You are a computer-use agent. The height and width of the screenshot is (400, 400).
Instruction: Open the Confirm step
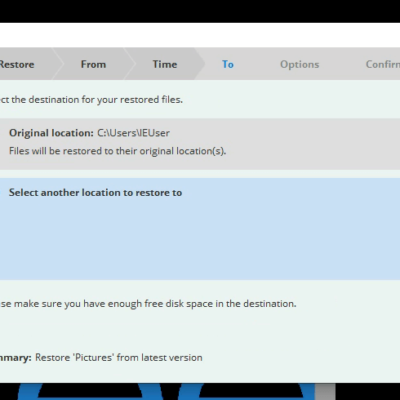coord(383,64)
